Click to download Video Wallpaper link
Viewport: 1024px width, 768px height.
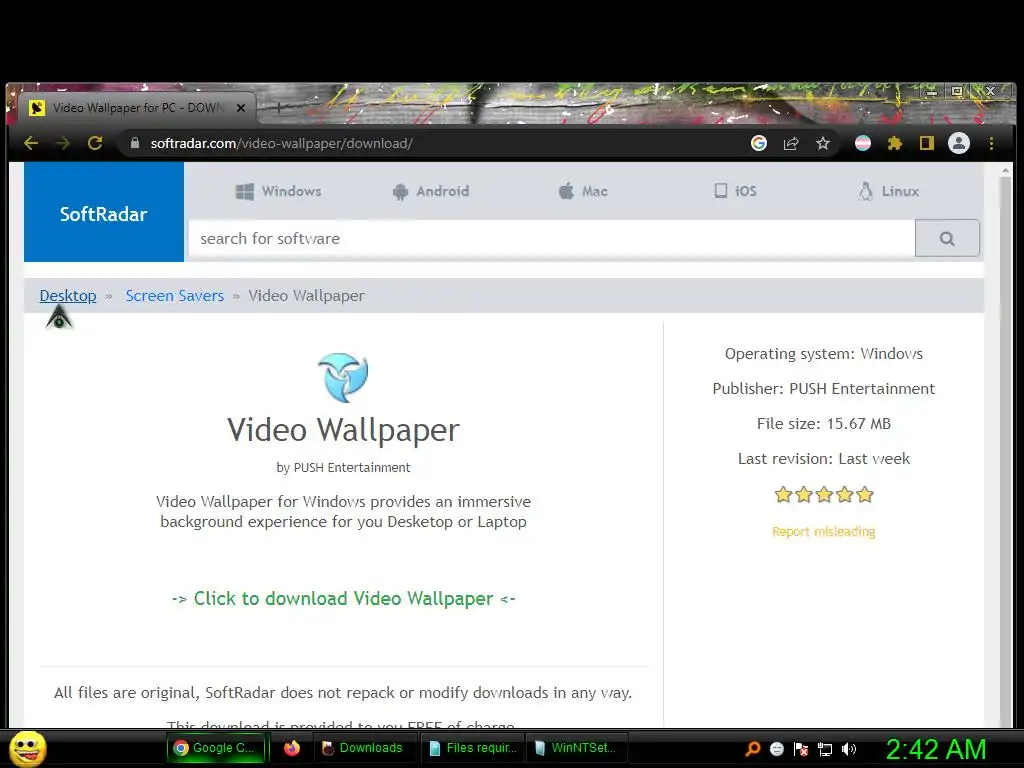pyautogui.click(x=344, y=598)
